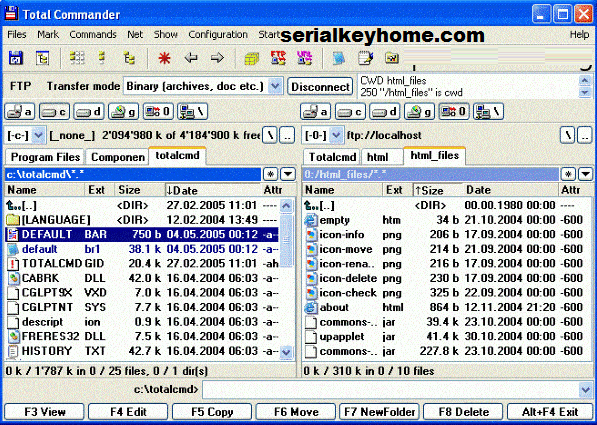This screenshot has height=425, width=597.
Task: Open the Help menu
Action: click(579, 35)
